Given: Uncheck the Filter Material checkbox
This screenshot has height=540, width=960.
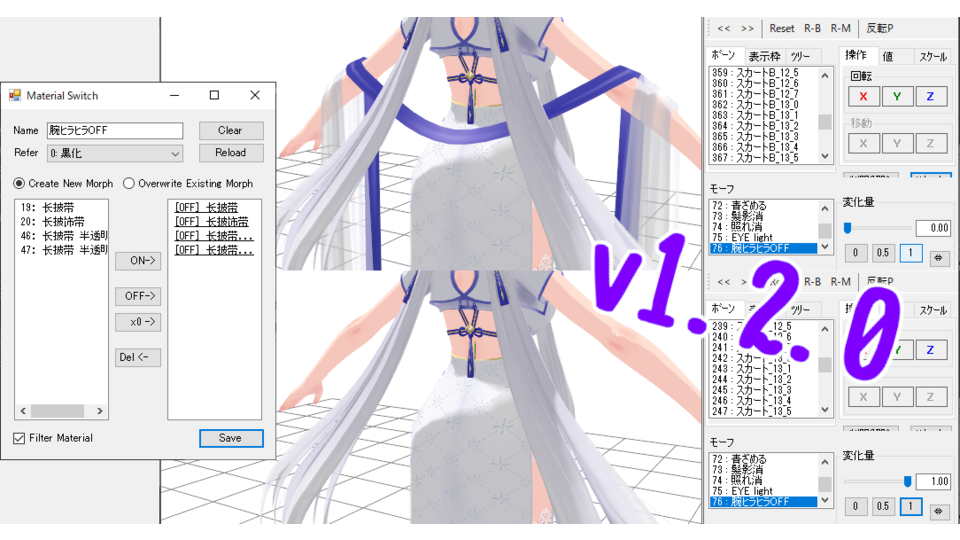Looking at the screenshot, I should [x=19, y=438].
